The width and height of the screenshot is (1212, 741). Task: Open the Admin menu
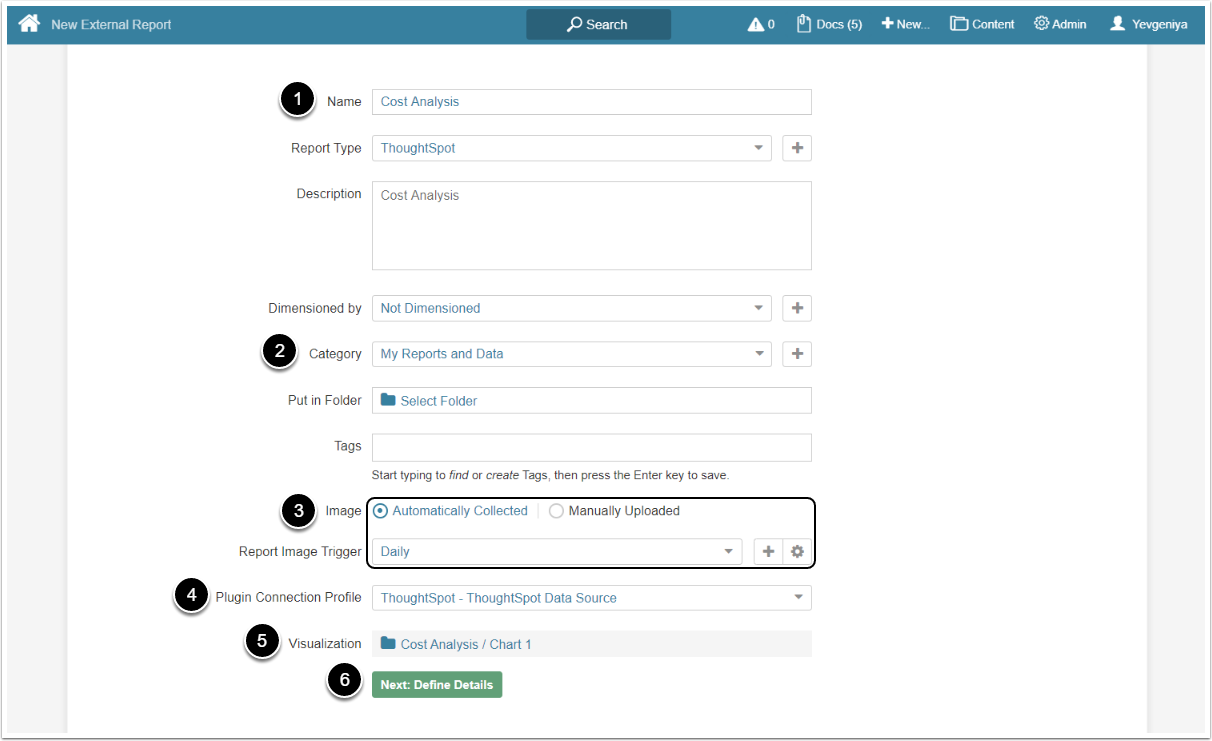[1060, 24]
